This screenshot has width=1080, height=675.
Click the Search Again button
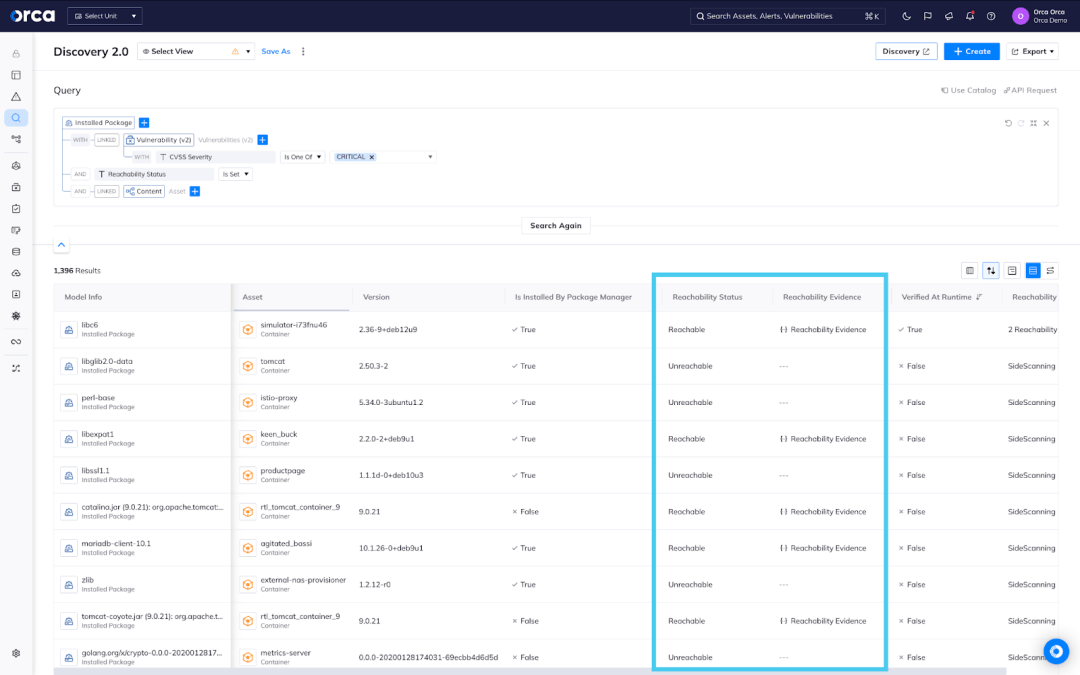(x=555, y=225)
